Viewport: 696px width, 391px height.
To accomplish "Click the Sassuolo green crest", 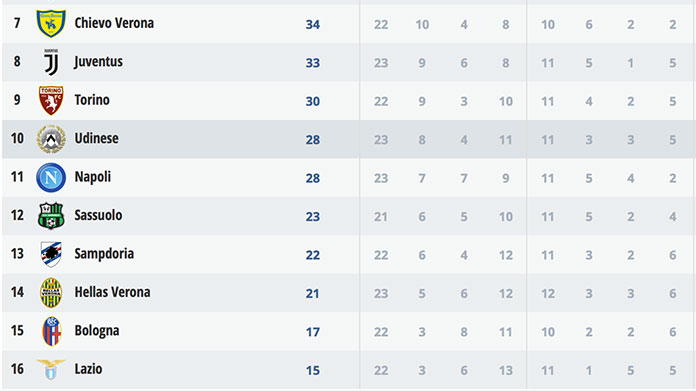I will [51, 216].
